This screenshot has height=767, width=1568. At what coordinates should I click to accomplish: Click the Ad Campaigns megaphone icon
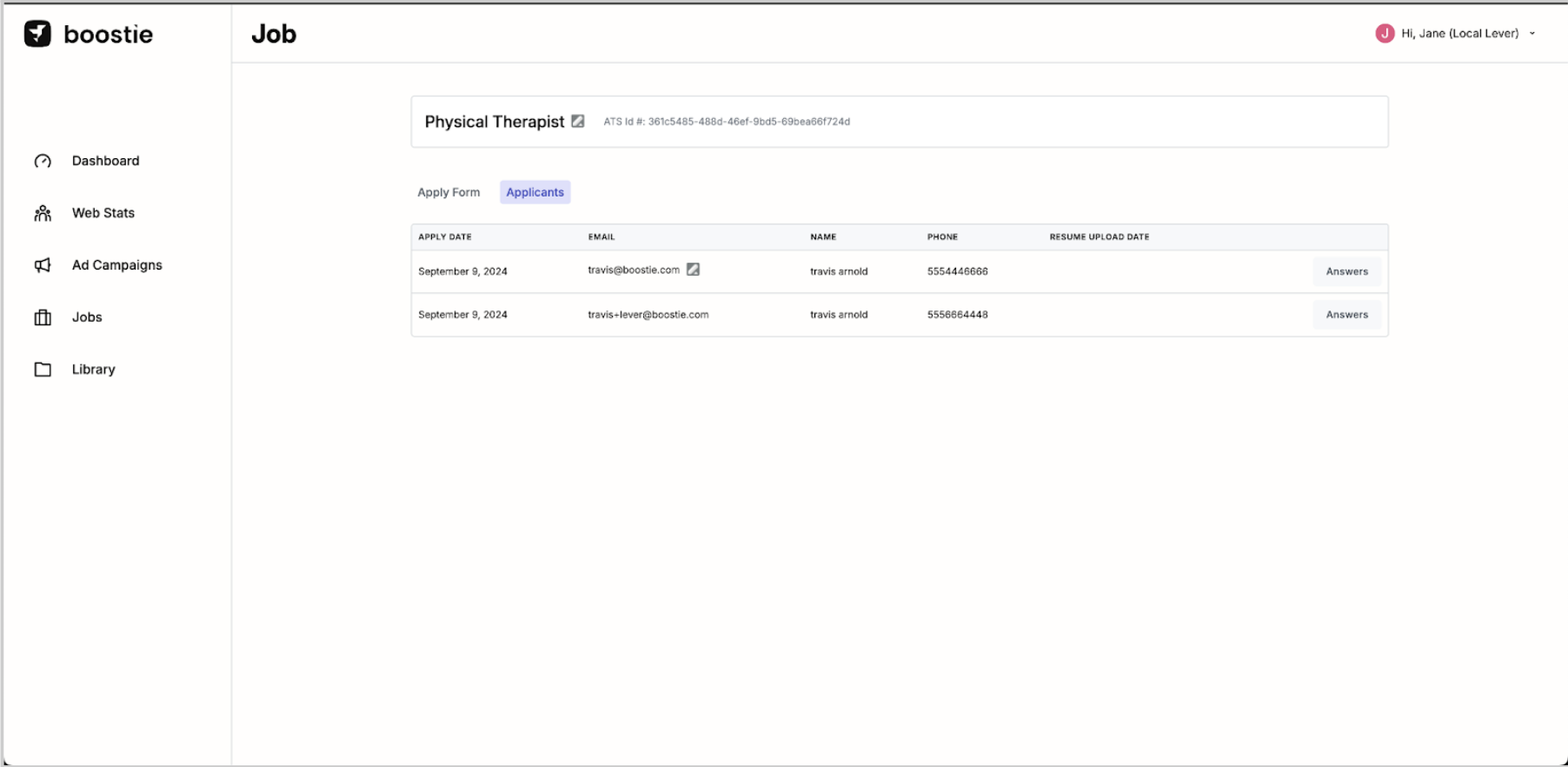coord(43,265)
